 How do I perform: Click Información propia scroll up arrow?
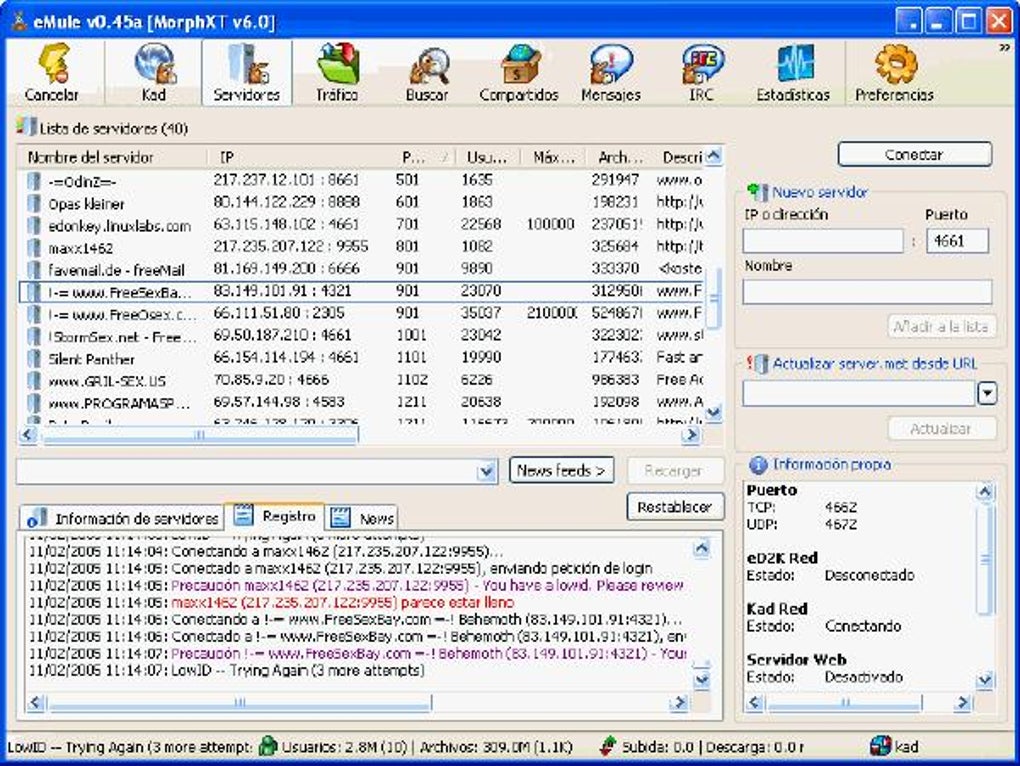coord(984,492)
